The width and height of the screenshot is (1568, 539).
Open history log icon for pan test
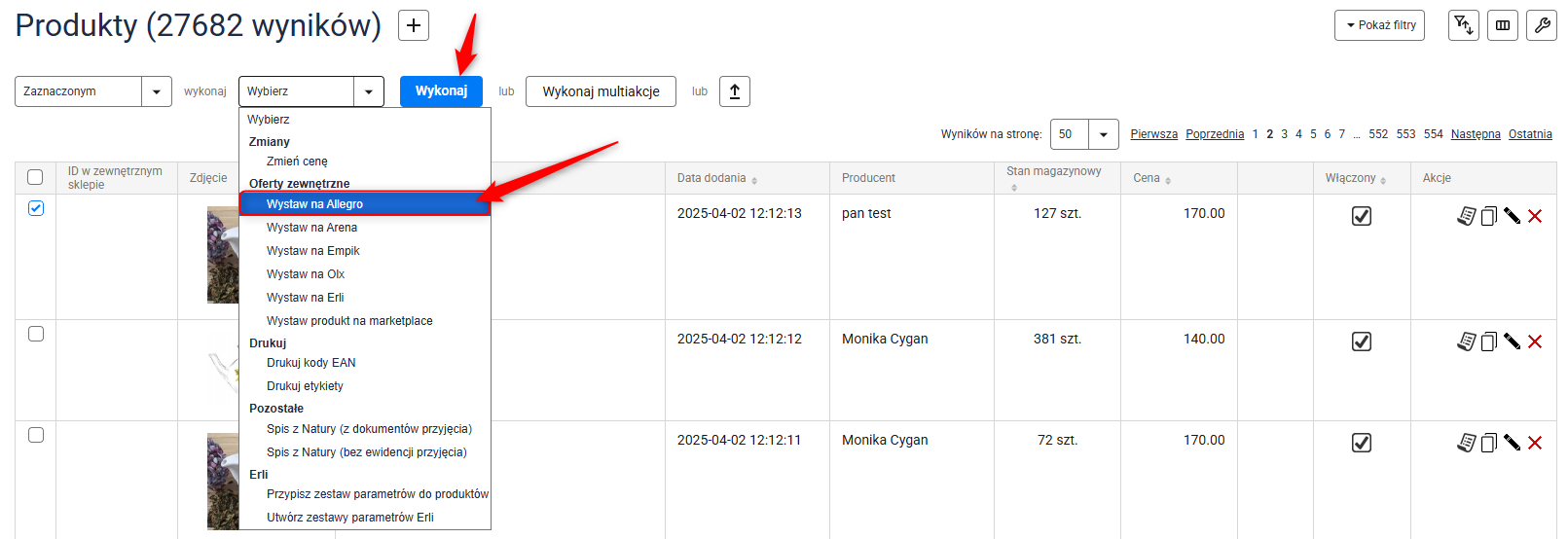tap(1466, 216)
